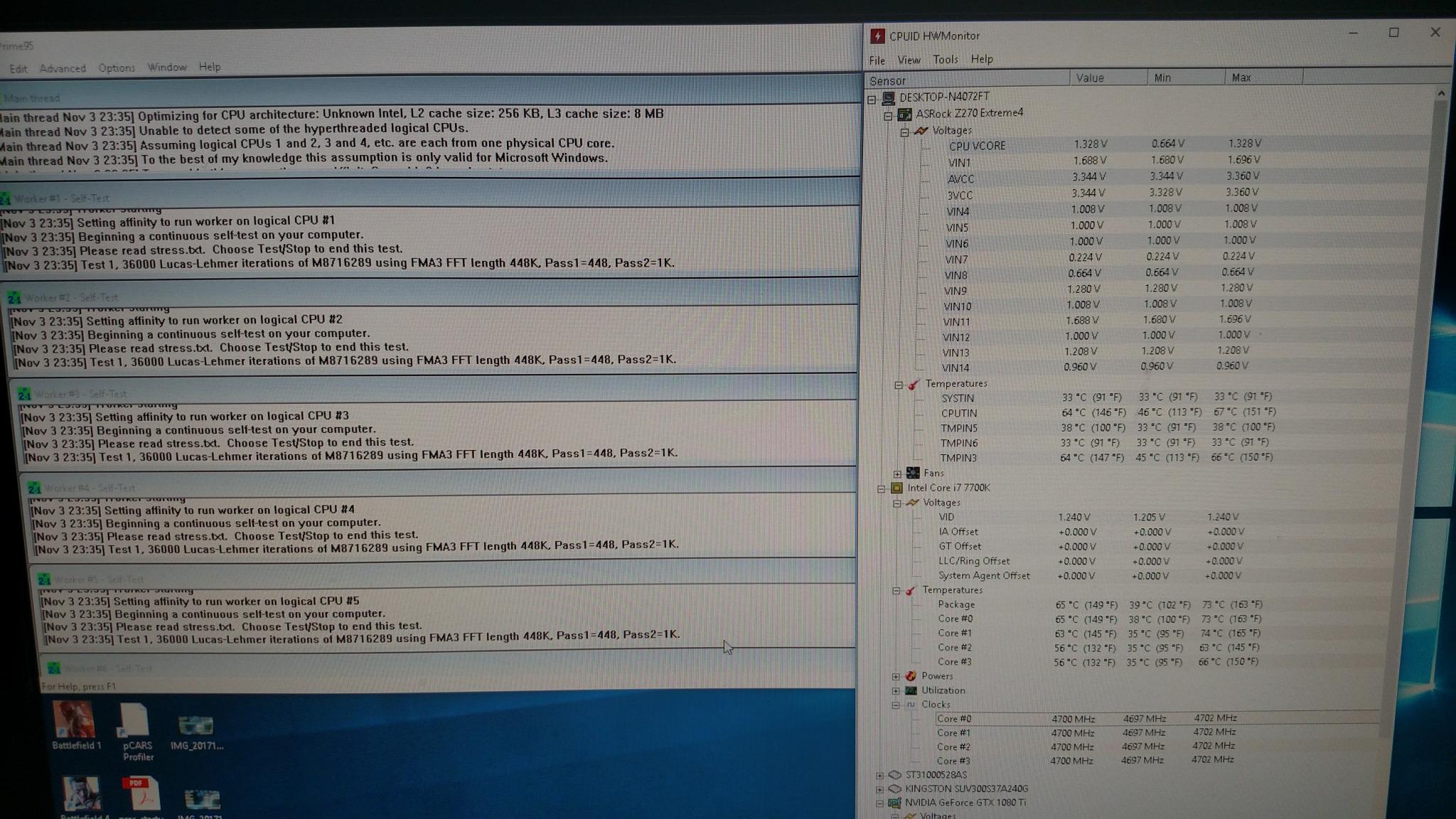Select the Battlefield 1 desktop icon
The height and width of the screenshot is (819, 1456).
point(75,726)
